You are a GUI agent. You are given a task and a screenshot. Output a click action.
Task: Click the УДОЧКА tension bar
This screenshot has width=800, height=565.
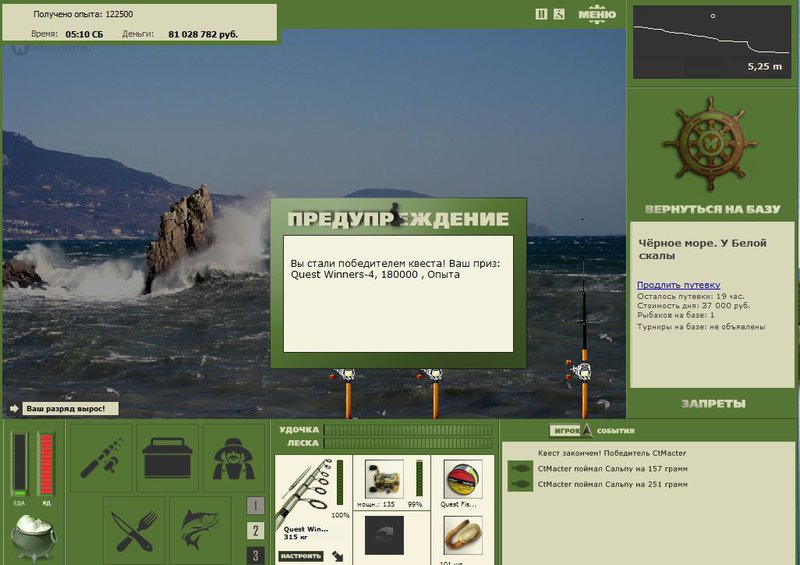(x=408, y=430)
